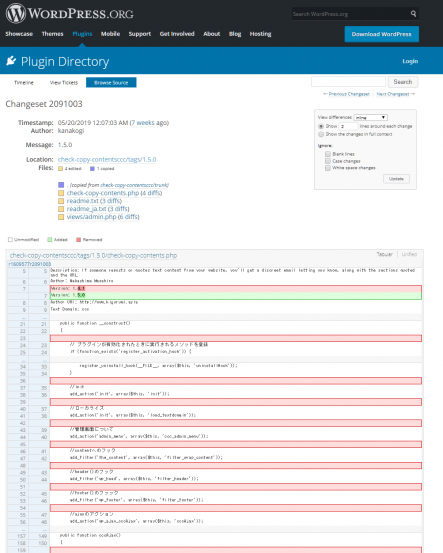
Task: Open the Blog menu item
Action: point(235,34)
